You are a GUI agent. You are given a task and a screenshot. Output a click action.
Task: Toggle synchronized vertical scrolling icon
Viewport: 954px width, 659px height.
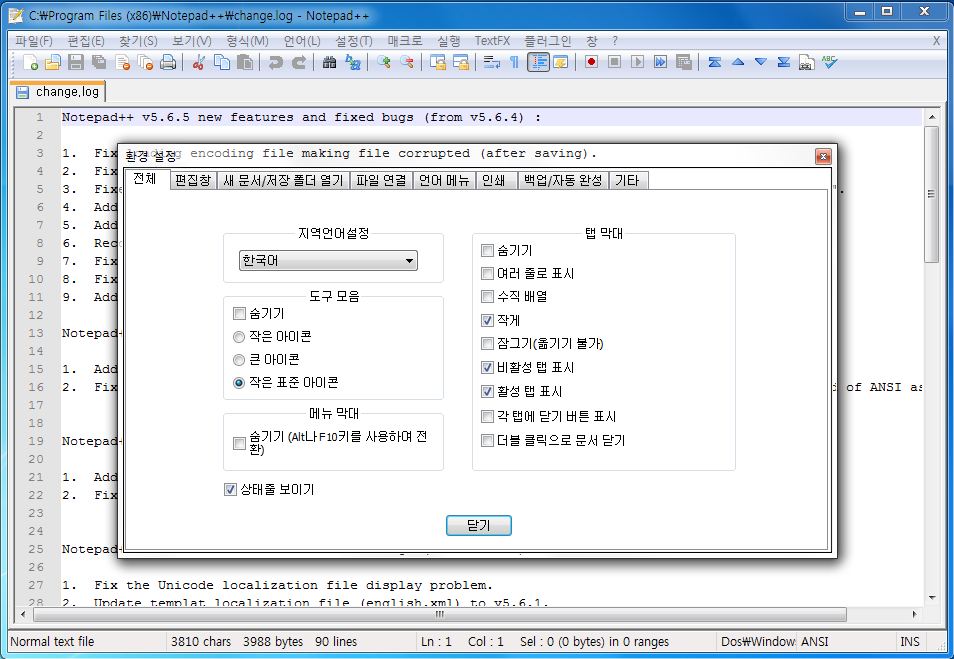(x=437, y=62)
